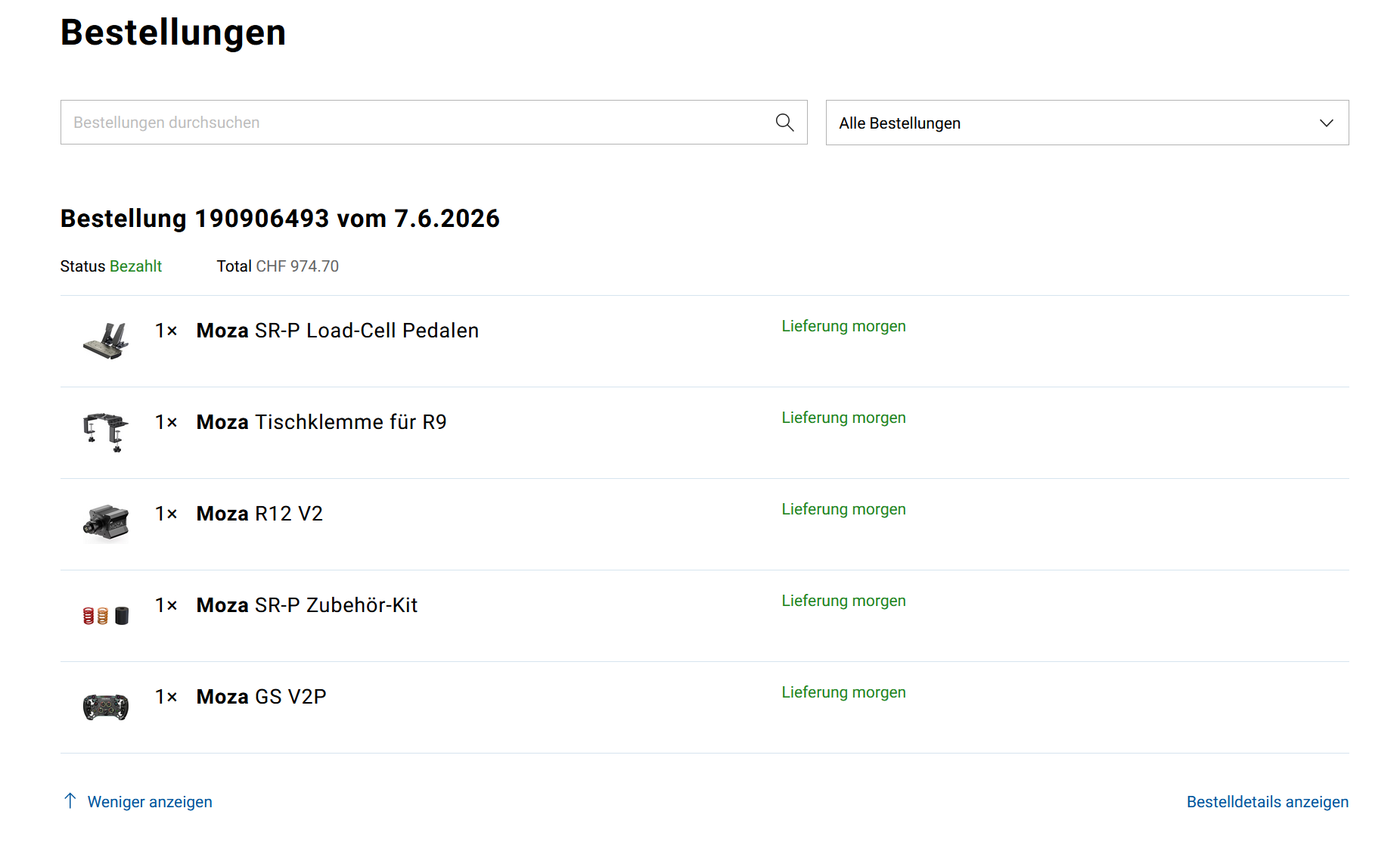Open Moza R12 V2 product
The height and width of the screenshot is (864, 1400).
click(259, 514)
